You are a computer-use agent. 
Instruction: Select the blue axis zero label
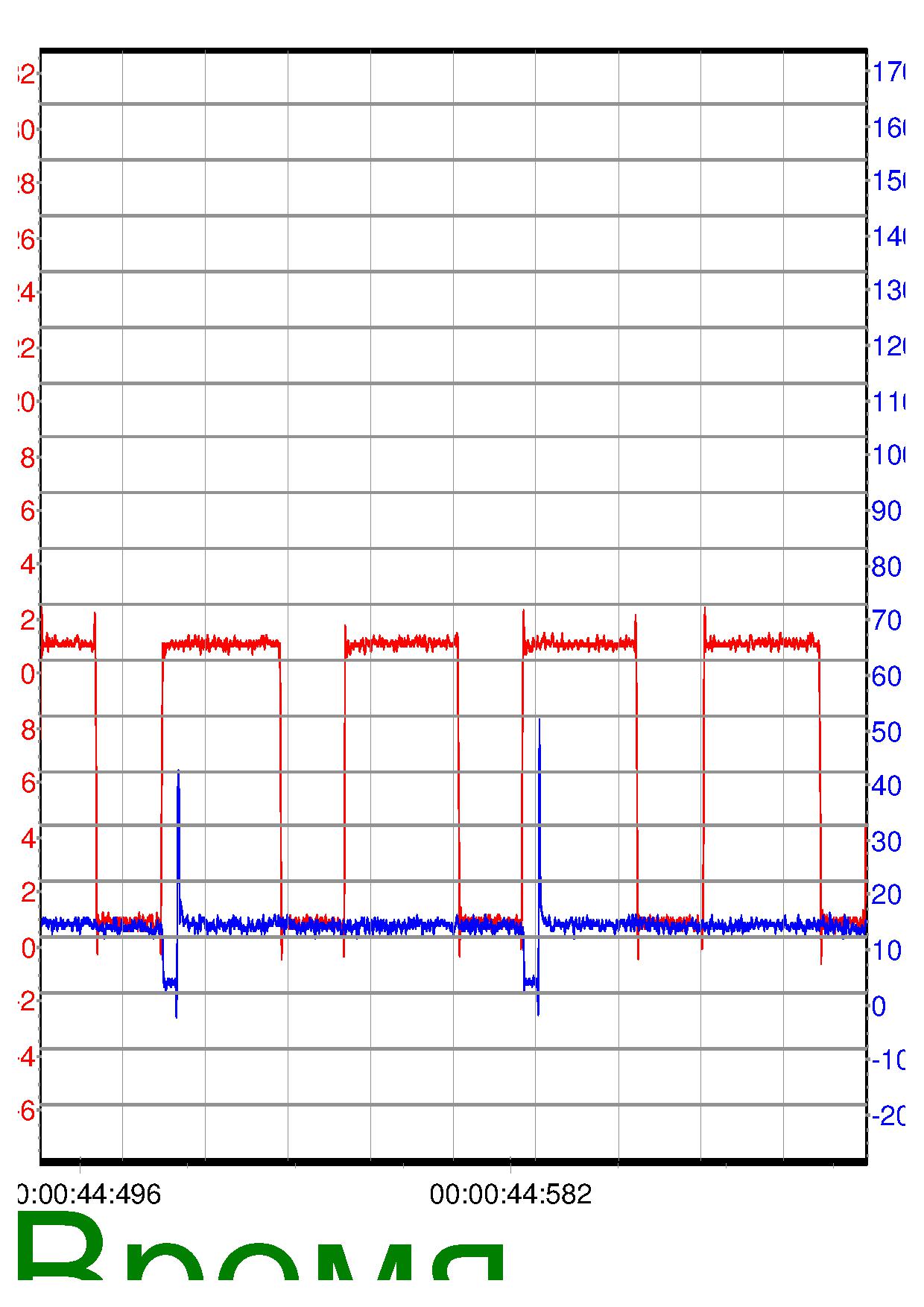tap(879, 1007)
